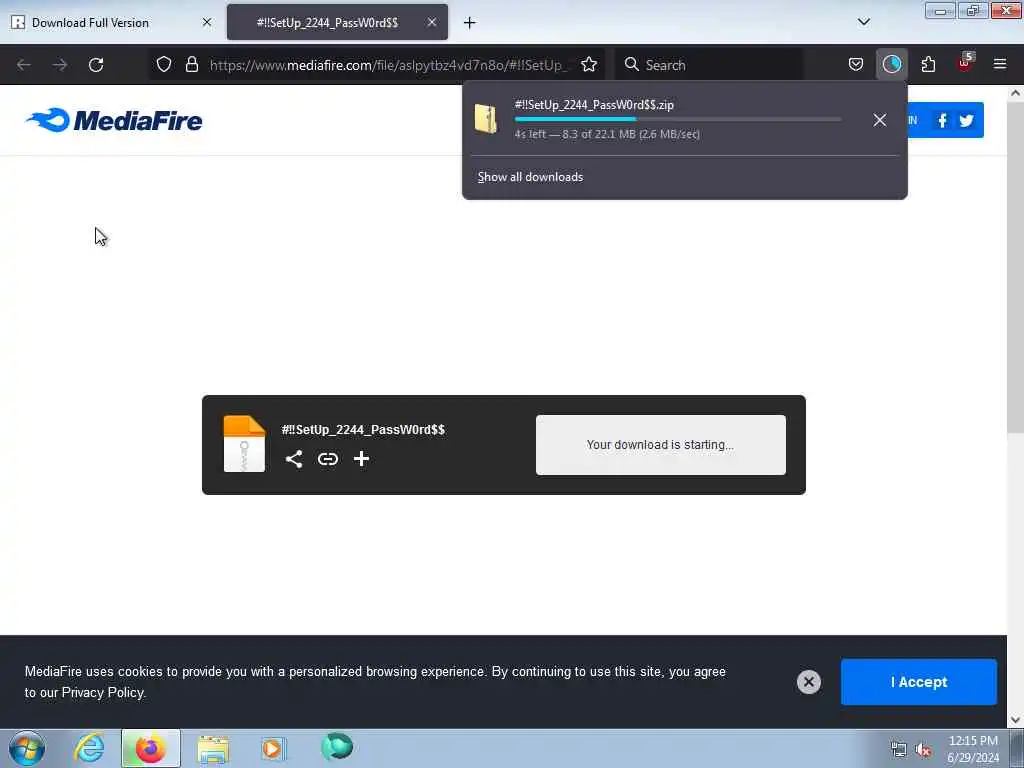This screenshot has height=768, width=1024.
Task: Click the page vertical scrollbar thumb
Action: click(1015, 266)
